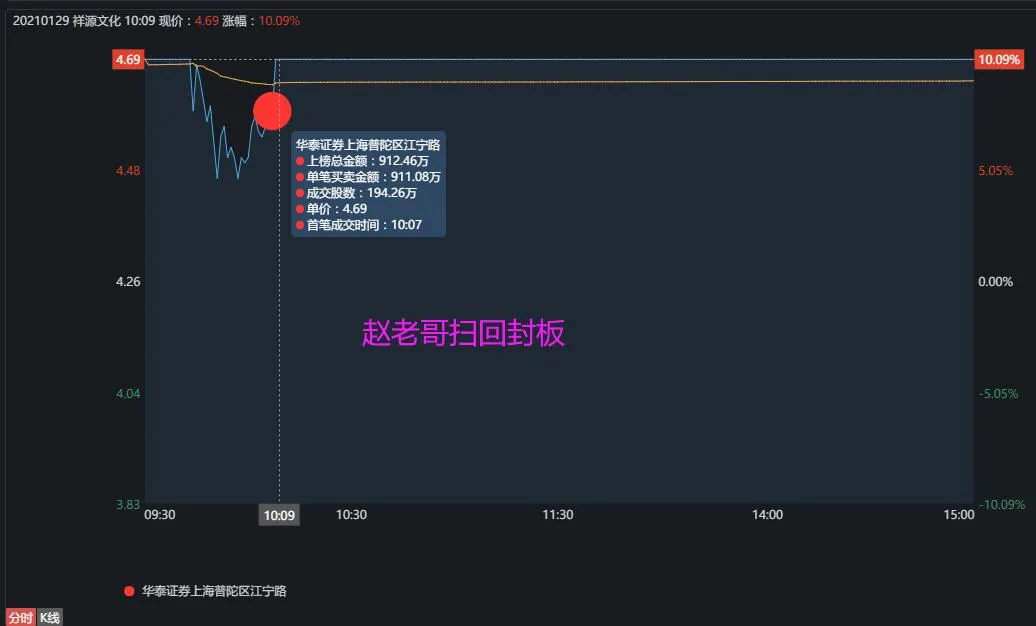The image size is (1036, 626).
Task: Select the red bullet beside 首笔成交时间
Action: click(x=299, y=225)
